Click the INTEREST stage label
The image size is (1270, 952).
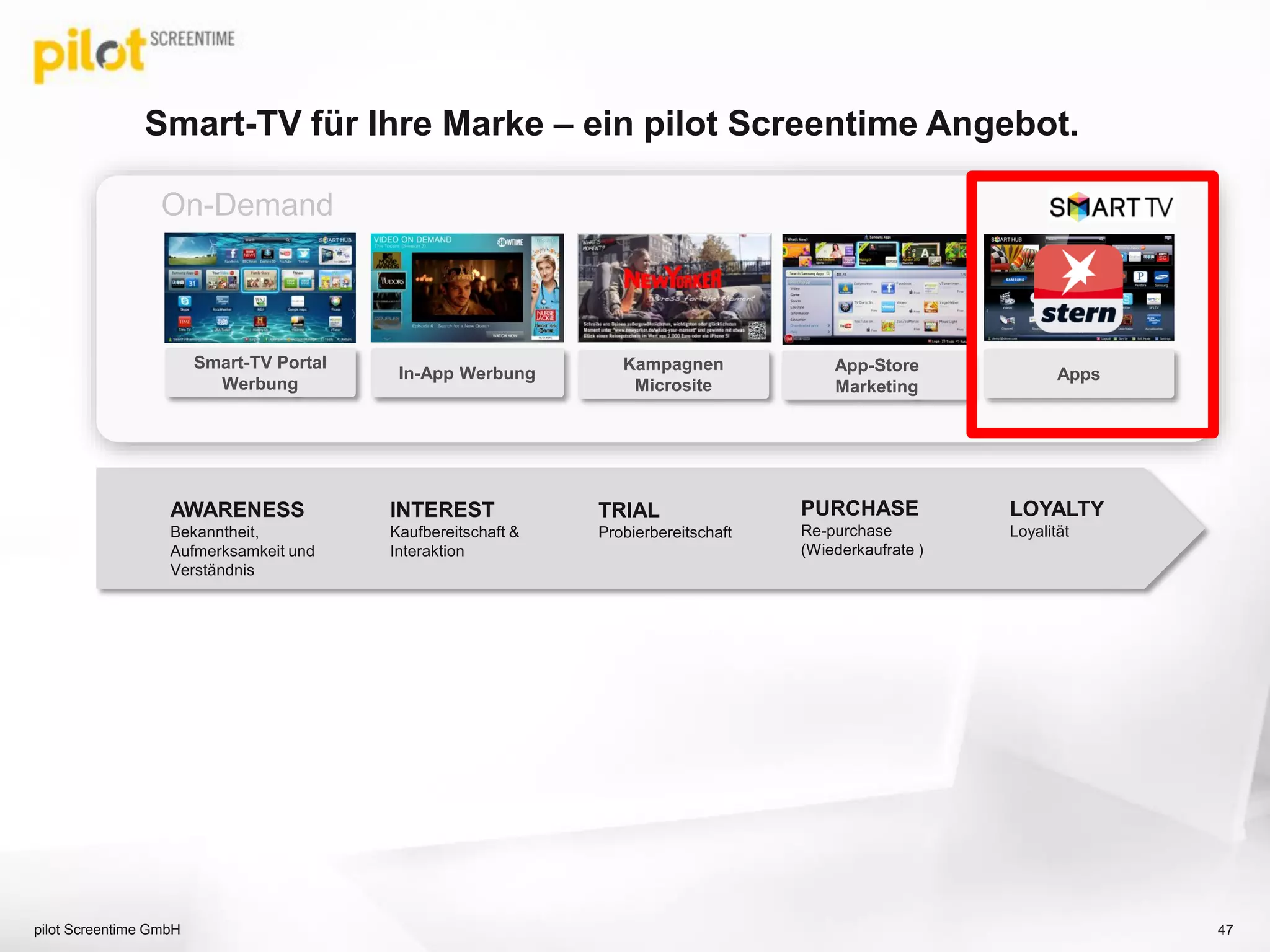[x=442, y=509]
